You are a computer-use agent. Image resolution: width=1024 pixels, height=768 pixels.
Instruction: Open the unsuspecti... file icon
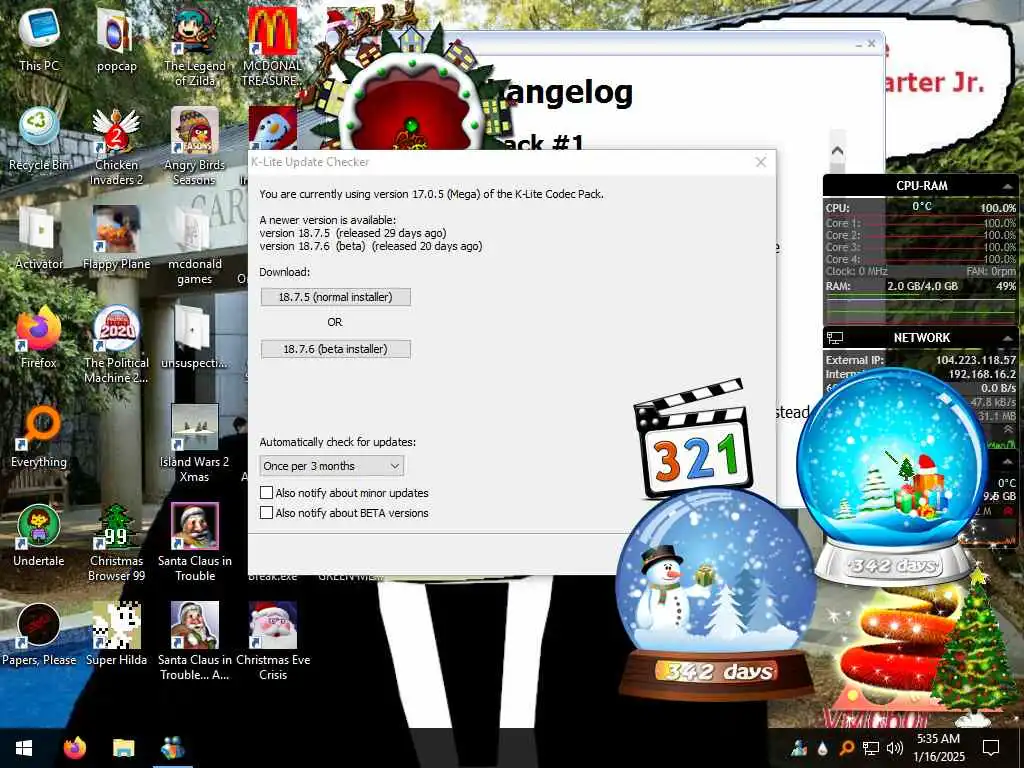coord(195,337)
